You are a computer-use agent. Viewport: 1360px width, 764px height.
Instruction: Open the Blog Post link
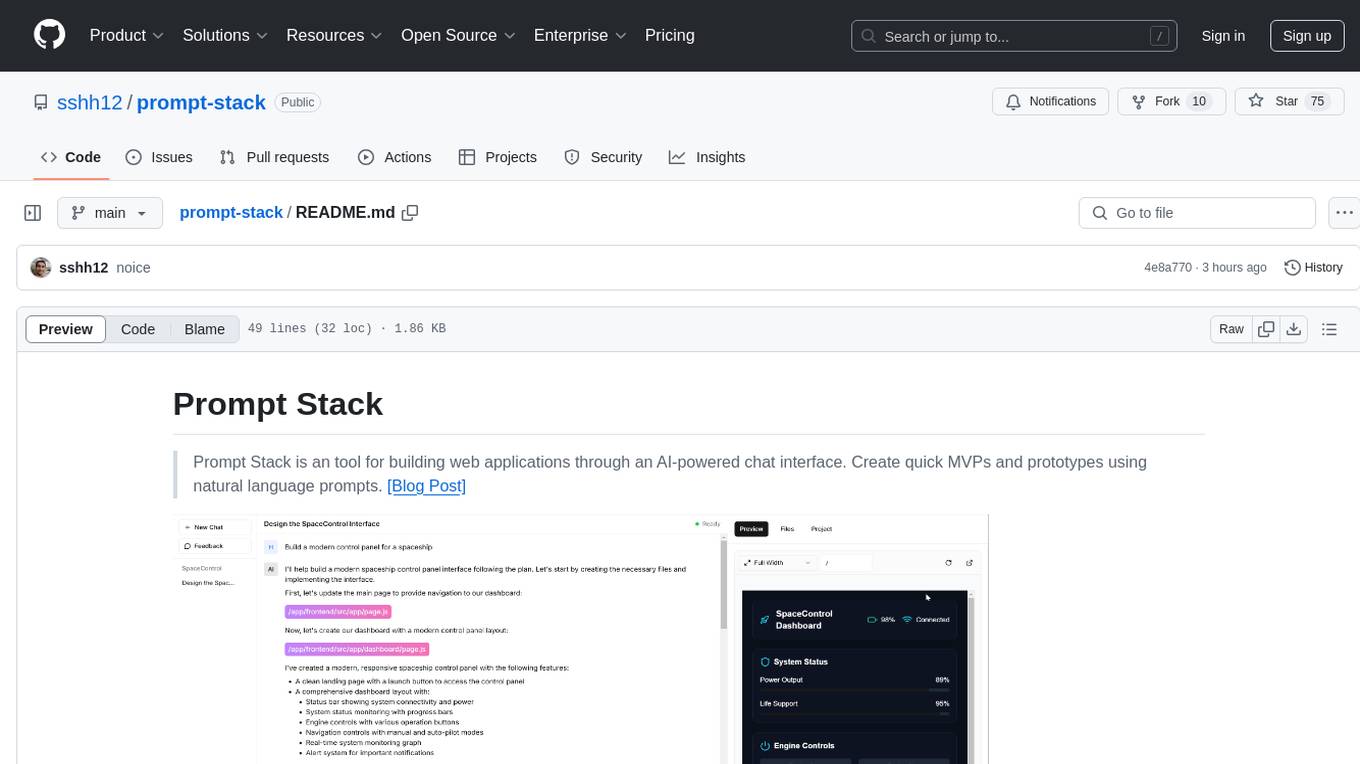point(426,486)
